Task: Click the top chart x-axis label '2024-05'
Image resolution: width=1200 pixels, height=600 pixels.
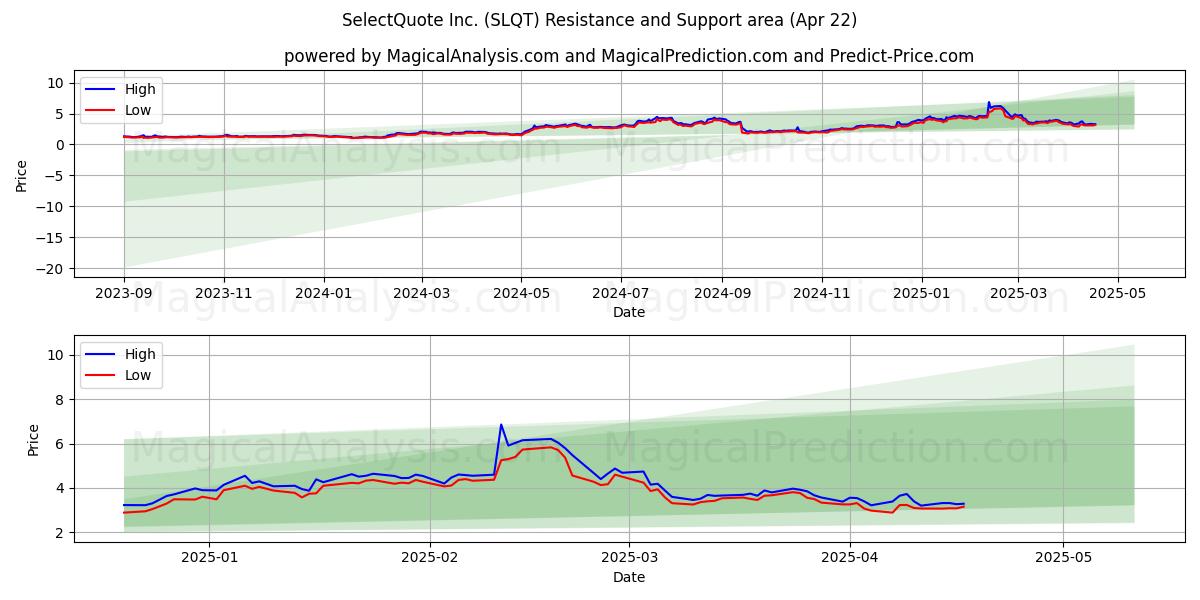Action: point(520,294)
